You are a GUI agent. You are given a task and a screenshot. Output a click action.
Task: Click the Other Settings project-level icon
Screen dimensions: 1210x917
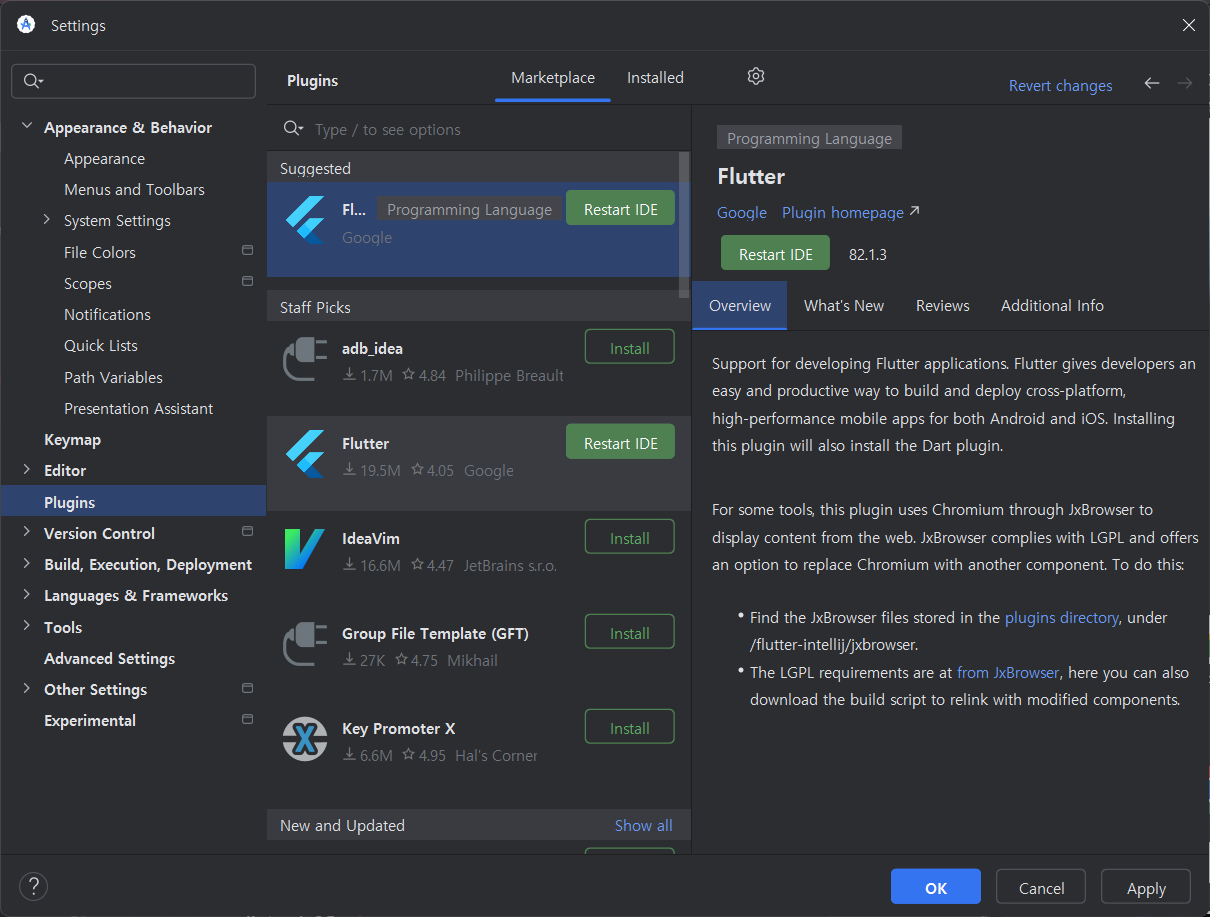(248, 688)
